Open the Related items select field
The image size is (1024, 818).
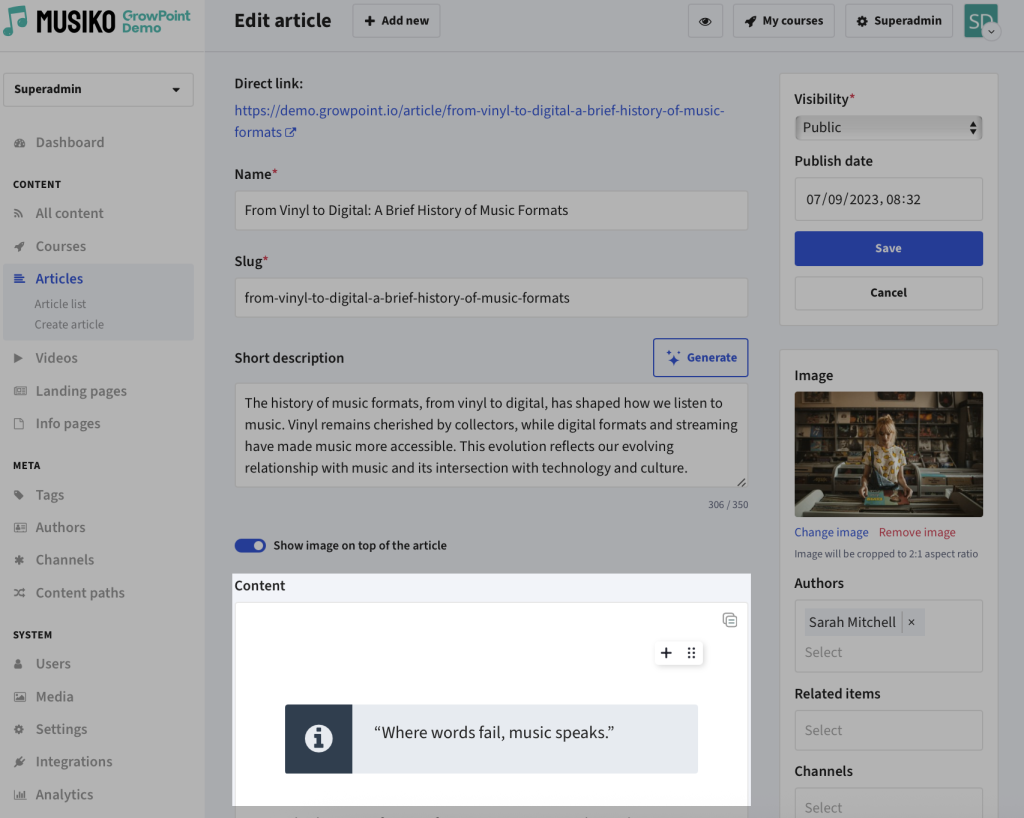point(888,730)
